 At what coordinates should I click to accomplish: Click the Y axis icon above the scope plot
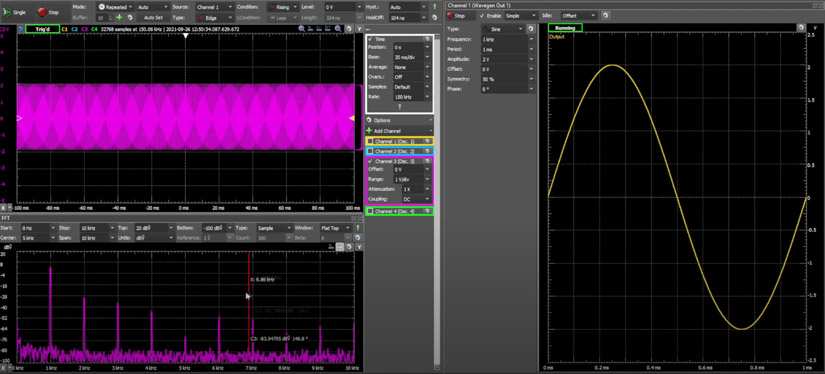(x=359, y=29)
